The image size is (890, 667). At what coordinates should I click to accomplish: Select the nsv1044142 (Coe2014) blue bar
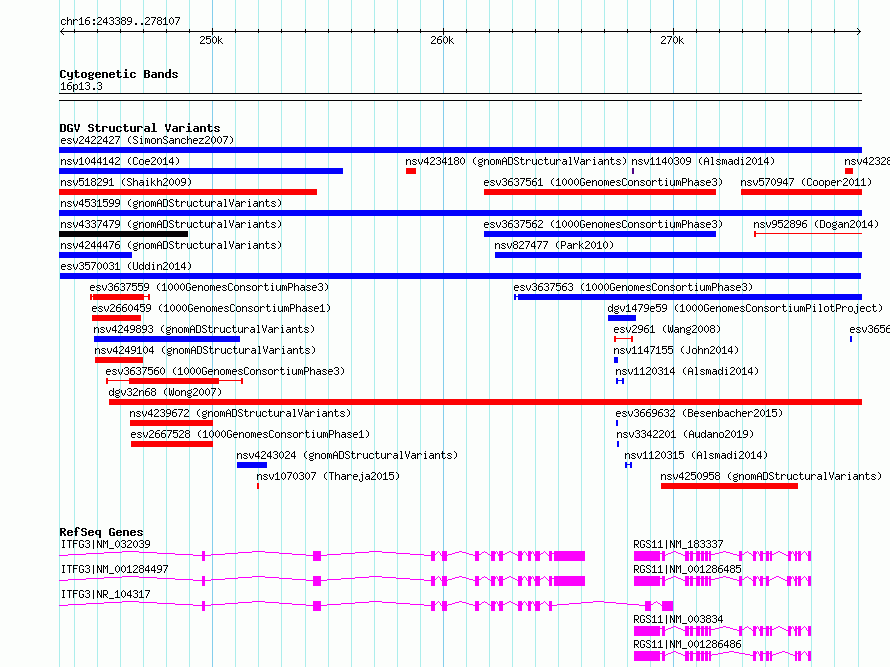tap(201, 171)
